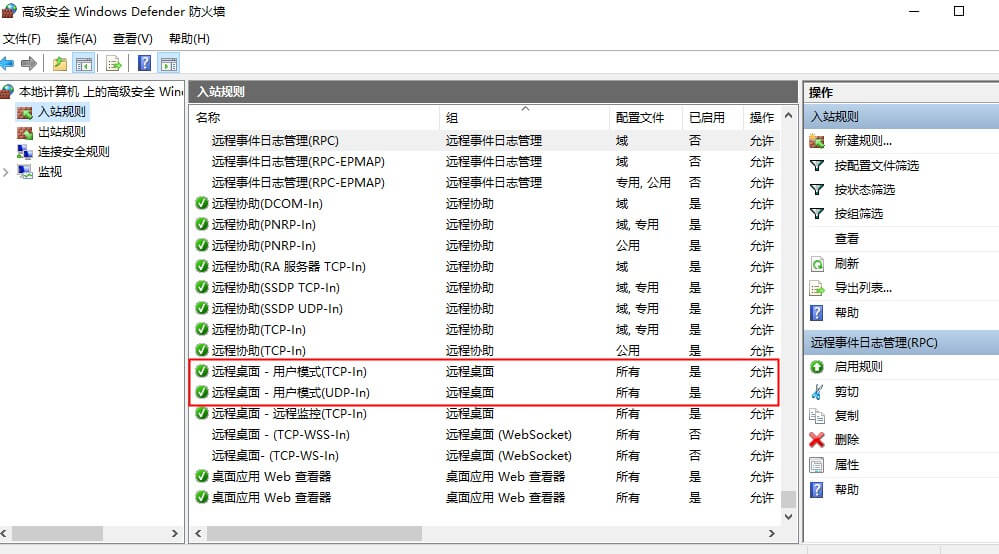Open the 操作(A) menu

coord(76,39)
